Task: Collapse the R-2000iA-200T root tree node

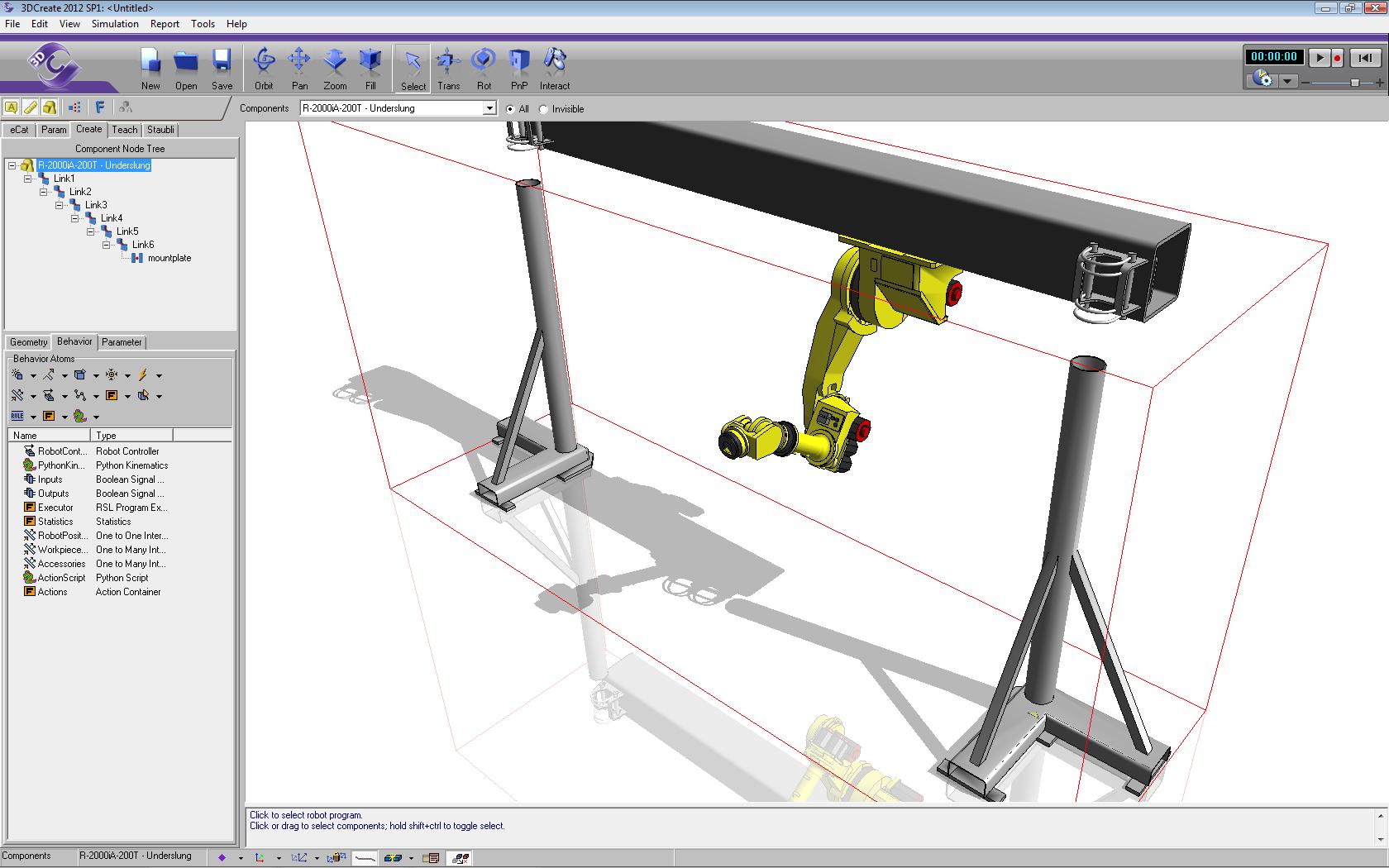Action: pyautogui.click(x=12, y=165)
